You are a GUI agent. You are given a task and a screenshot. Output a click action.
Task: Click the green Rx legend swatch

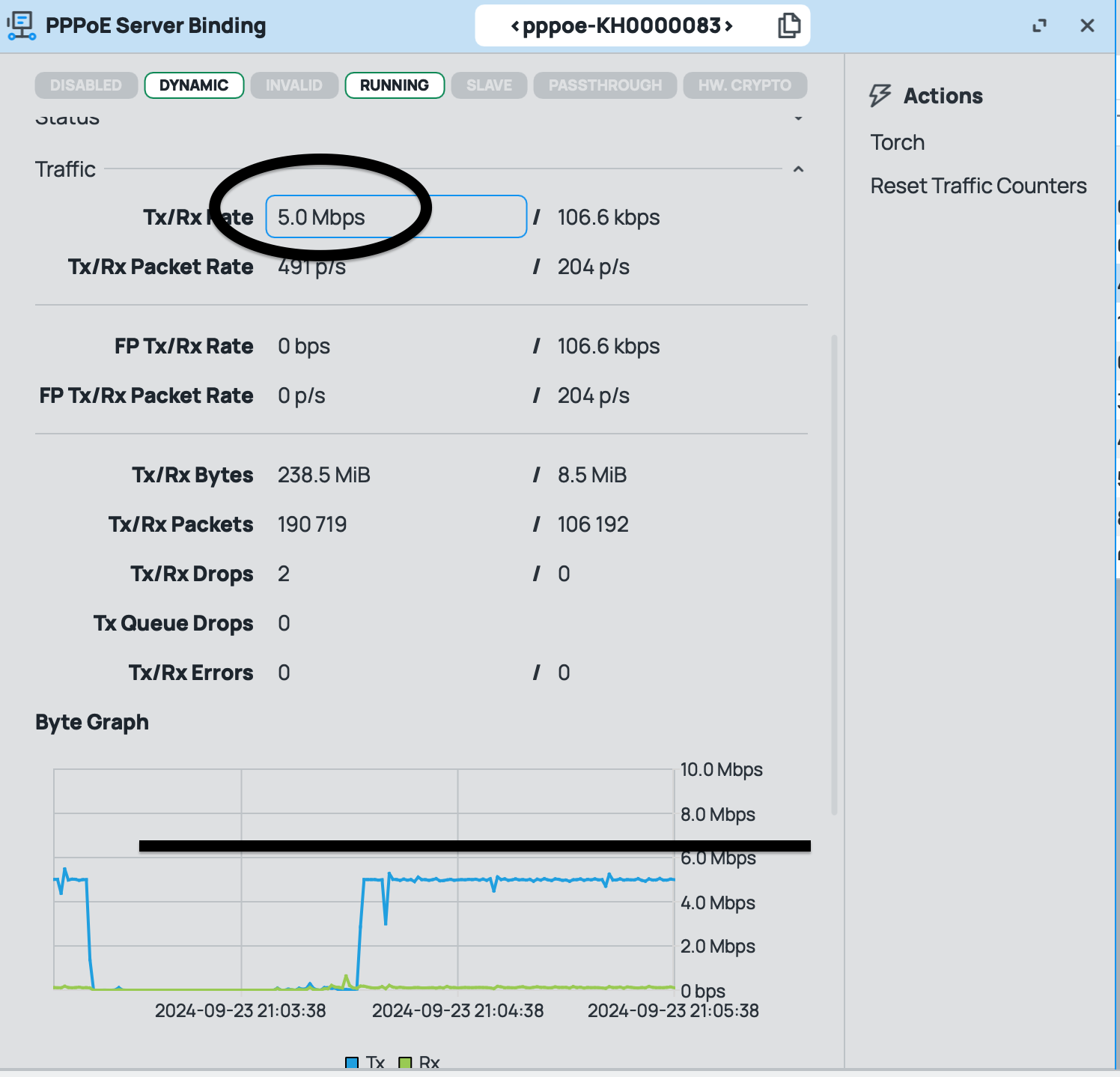point(405,1063)
